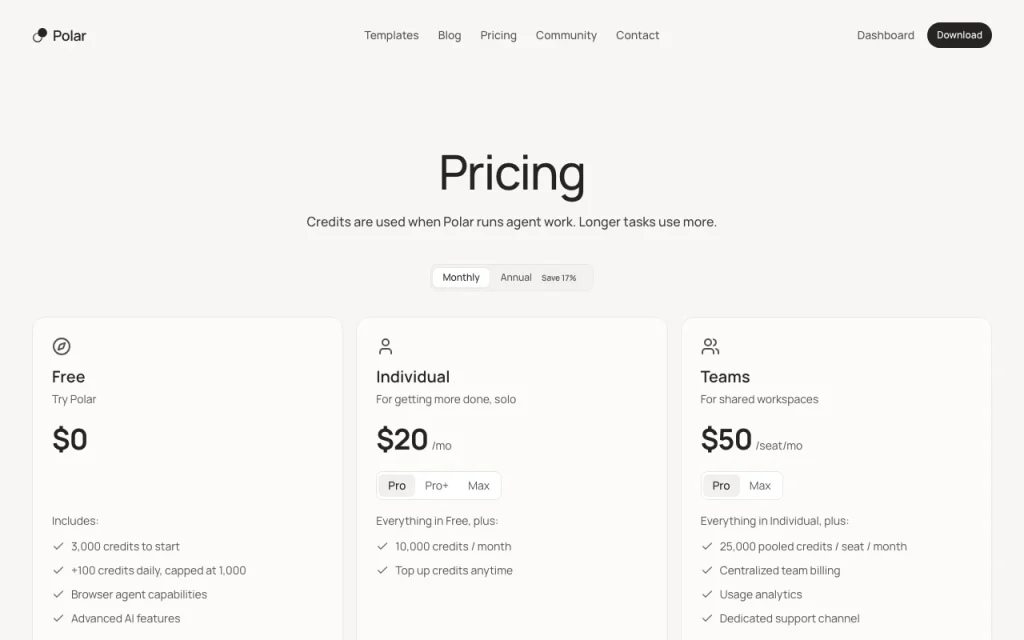This screenshot has width=1024, height=640.
Task: Click the compass icon on Free plan
Action: (61, 346)
